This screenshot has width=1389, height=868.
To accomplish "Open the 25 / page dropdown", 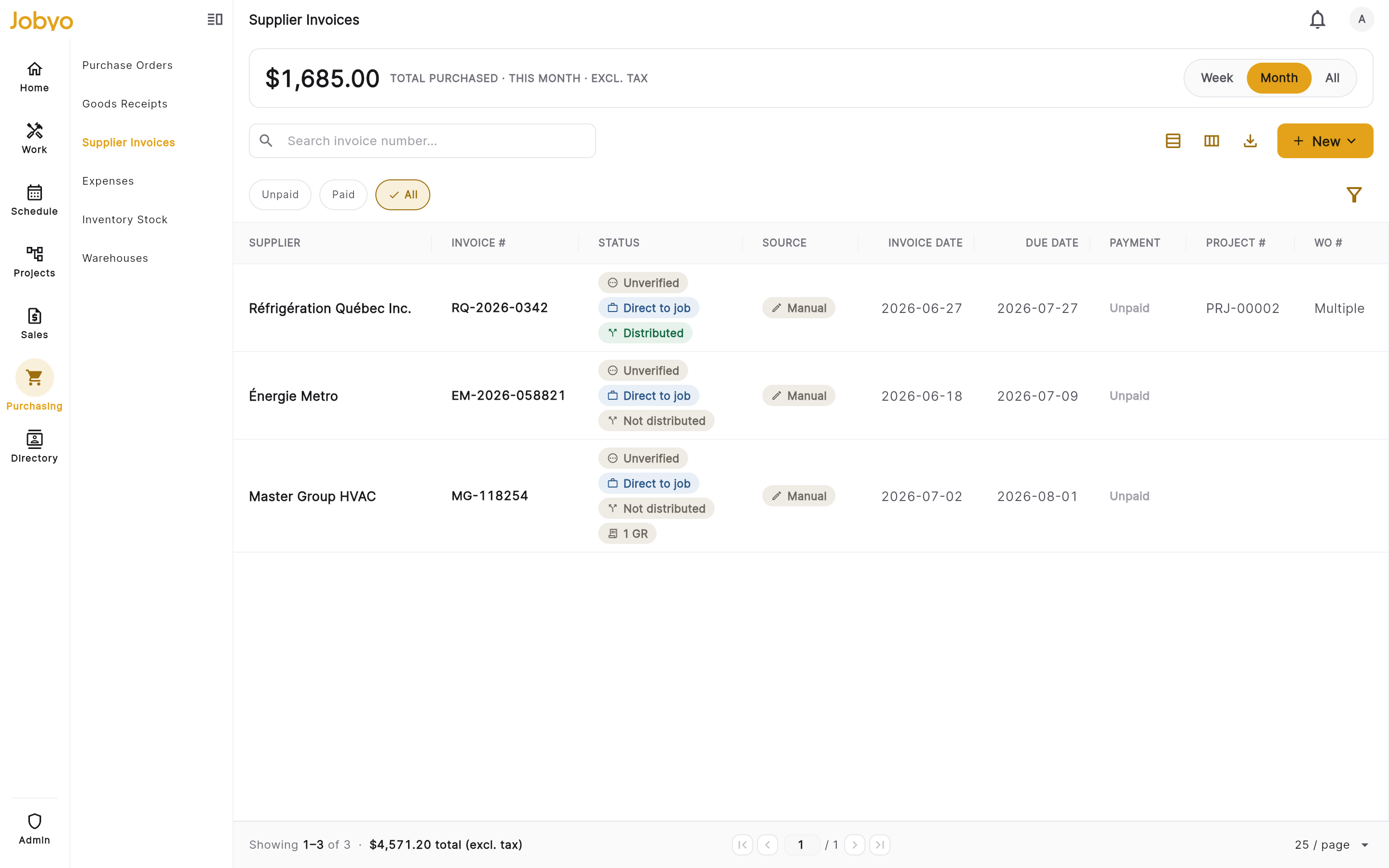I will 1332,844.
